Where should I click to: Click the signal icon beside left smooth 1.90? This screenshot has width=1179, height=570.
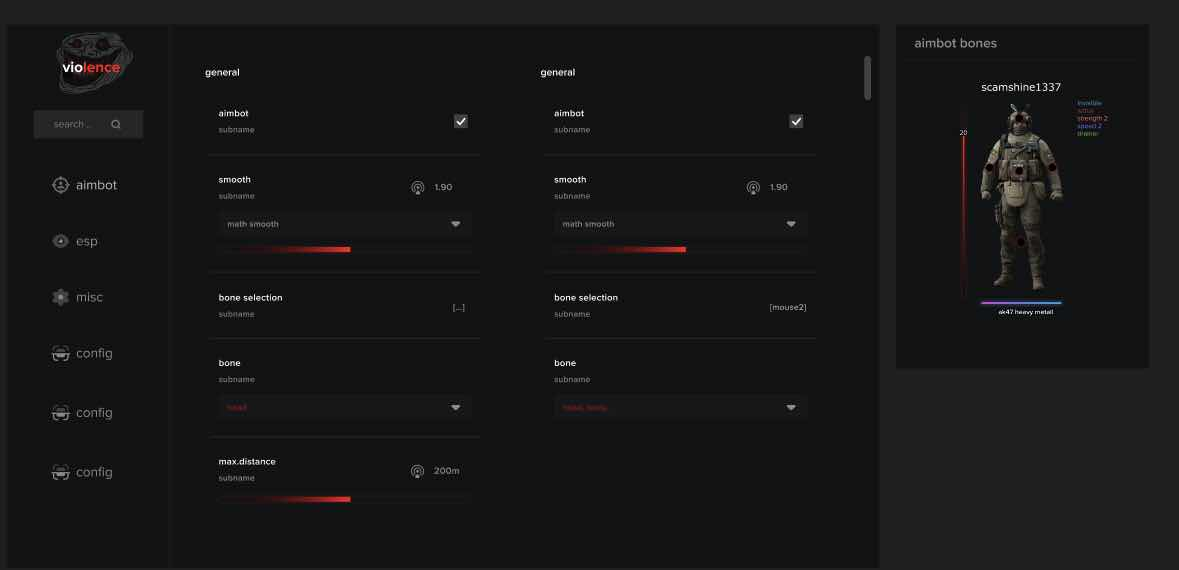418,187
